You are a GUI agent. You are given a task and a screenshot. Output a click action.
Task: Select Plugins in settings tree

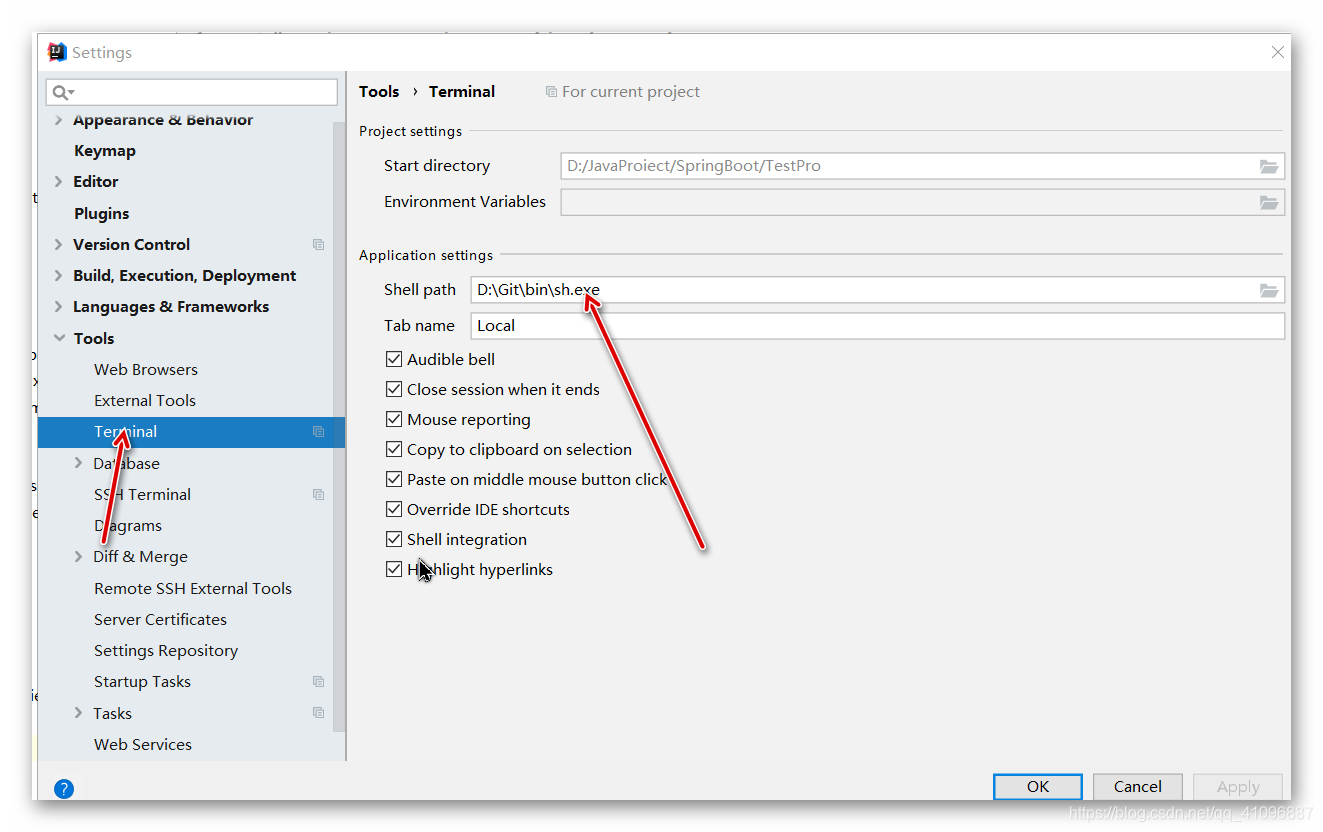pos(101,213)
